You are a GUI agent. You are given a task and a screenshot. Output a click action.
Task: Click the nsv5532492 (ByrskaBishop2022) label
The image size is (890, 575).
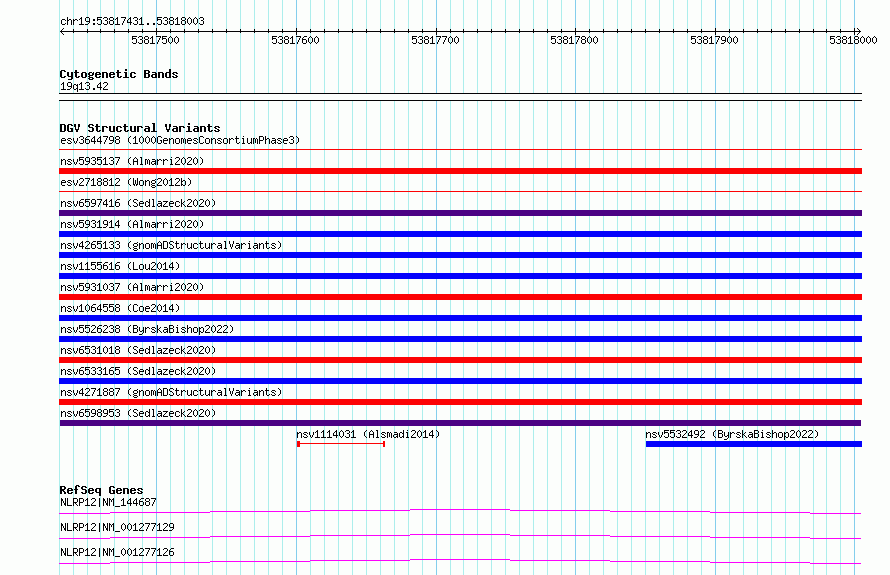coord(732,434)
